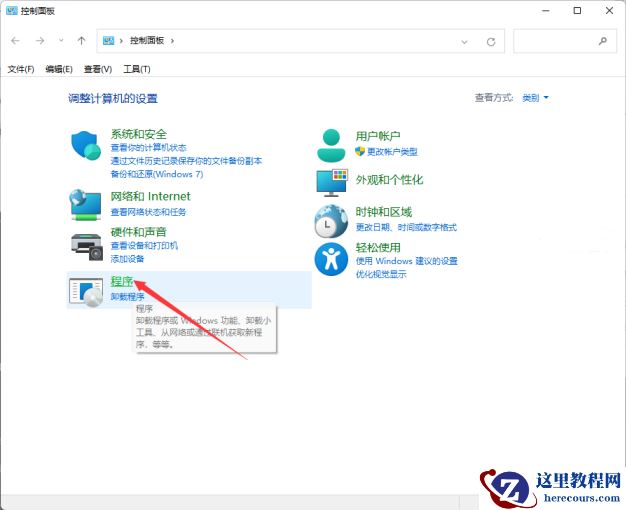Click 添加设备 link
This screenshot has width=626, height=510.
pos(127,259)
